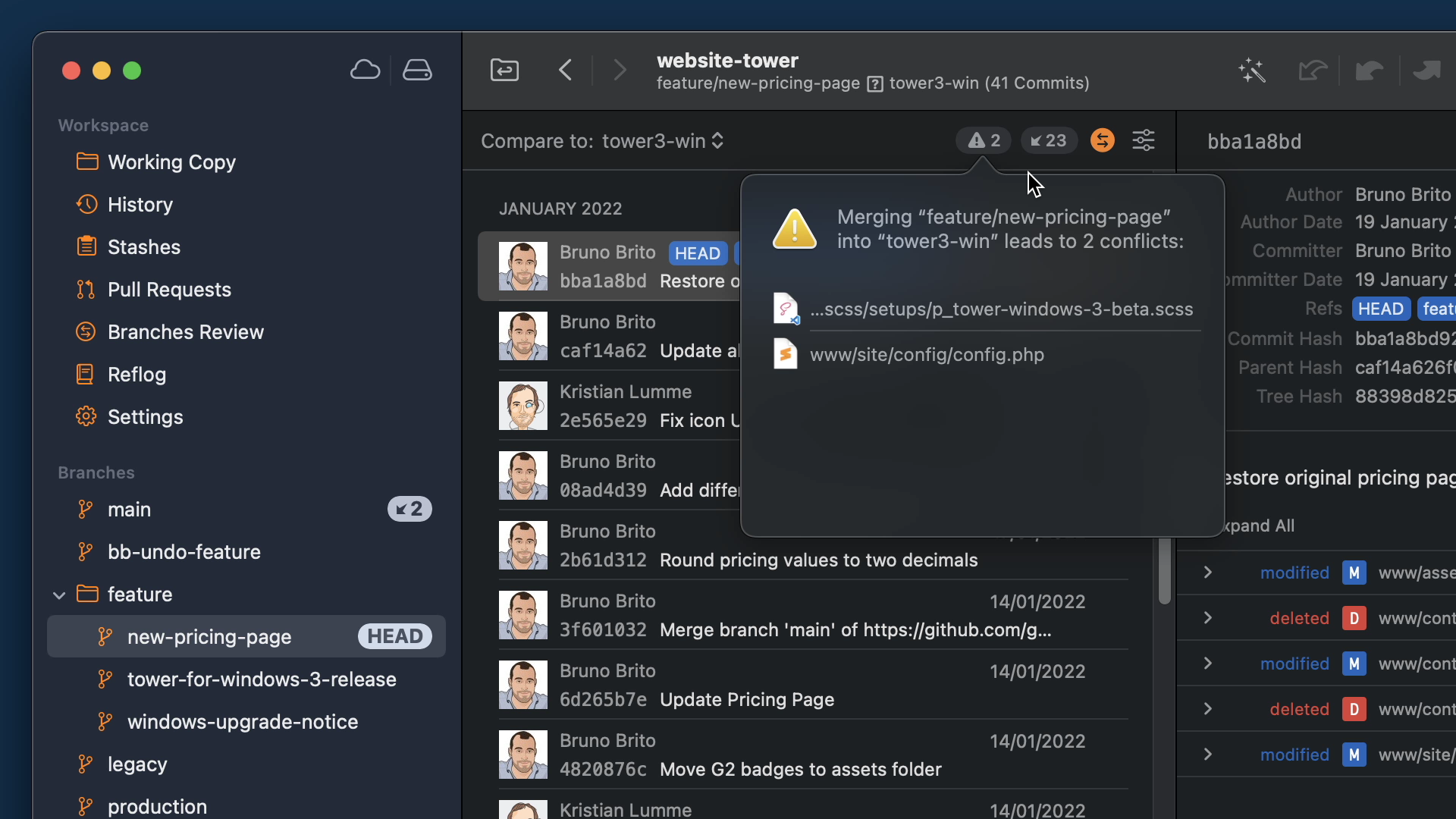Select the main branch in the sidebar
1456x819 pixels.
pyautogui.click(x=129, y=509)
